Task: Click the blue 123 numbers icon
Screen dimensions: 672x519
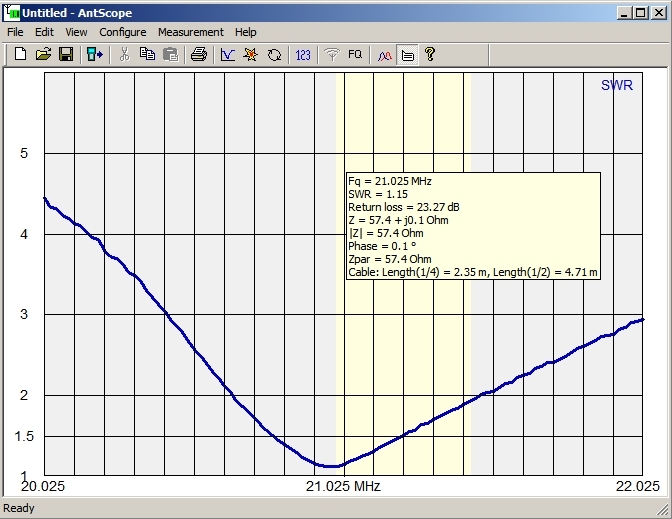Action: click(303, 55)
